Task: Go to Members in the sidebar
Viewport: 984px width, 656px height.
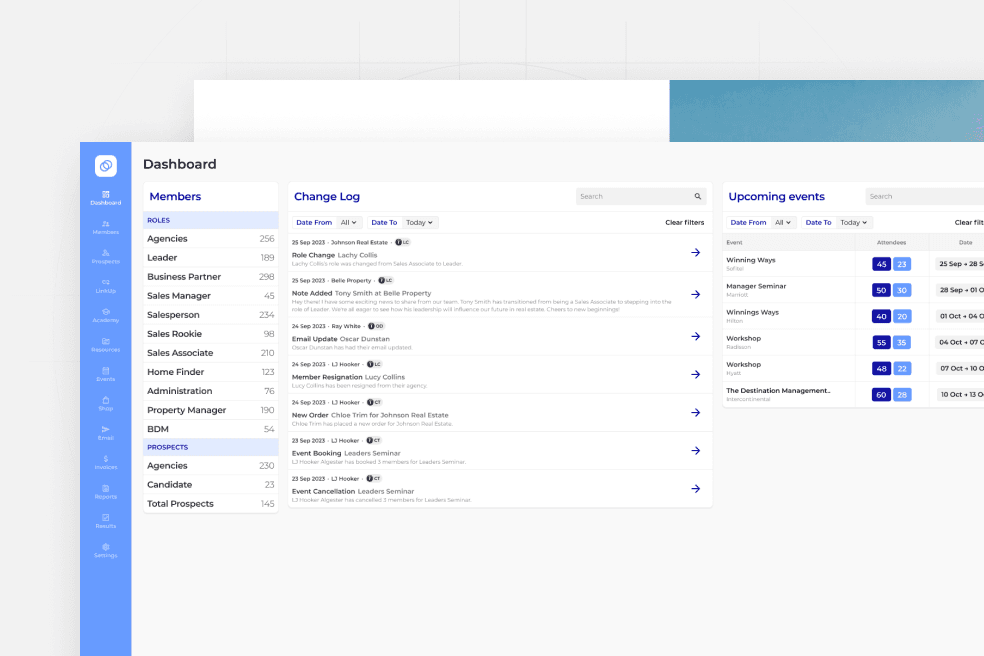Action: point(105,227)
